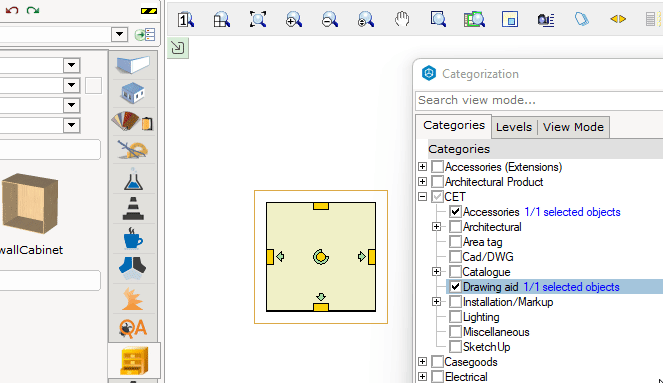The height and width of the screenshot is (383, 663).
Task: Click the green arrow list icon
Action: point(145,34)
